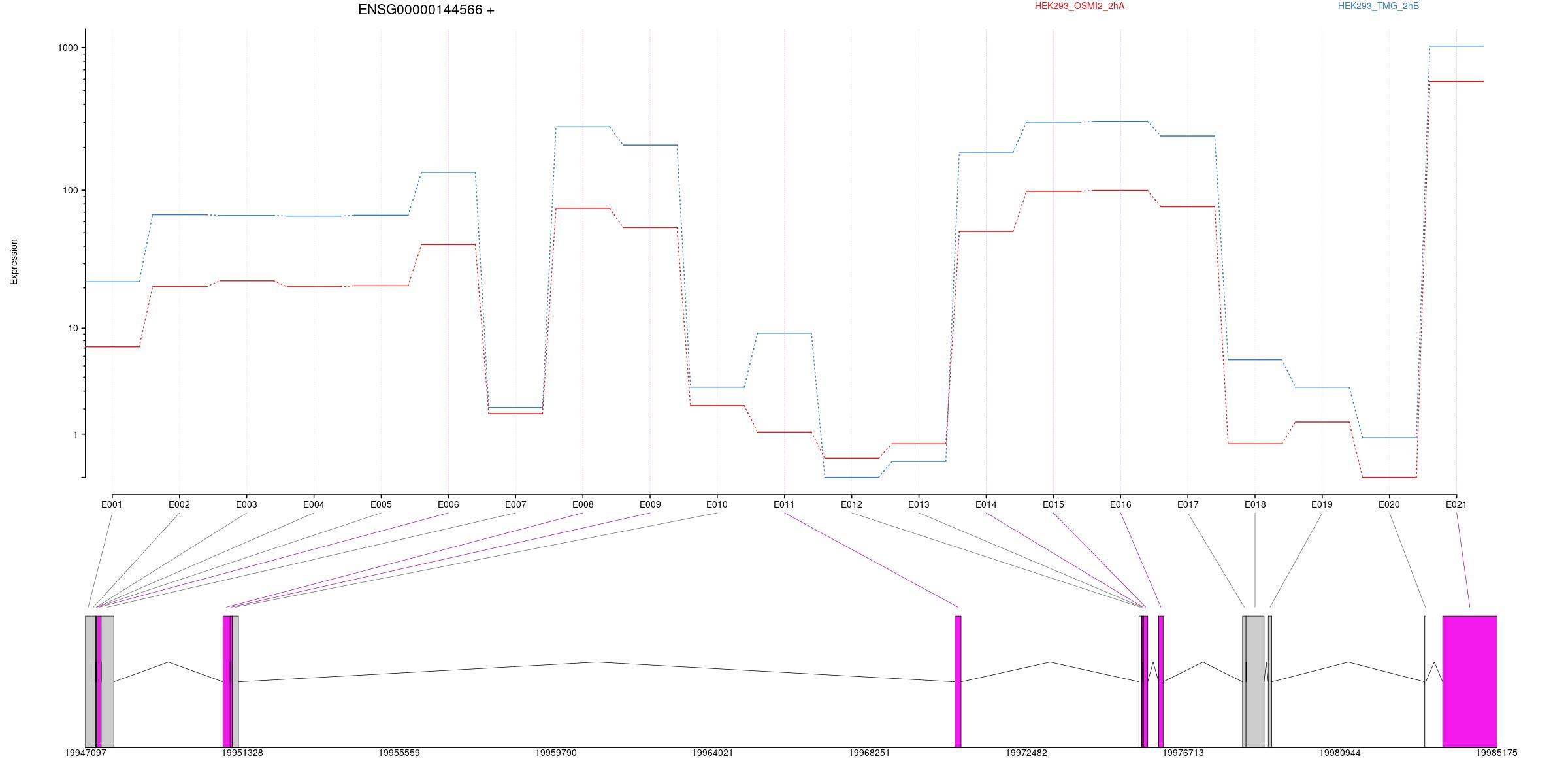Click the blue E012 expression segment

tap(851, 478)
